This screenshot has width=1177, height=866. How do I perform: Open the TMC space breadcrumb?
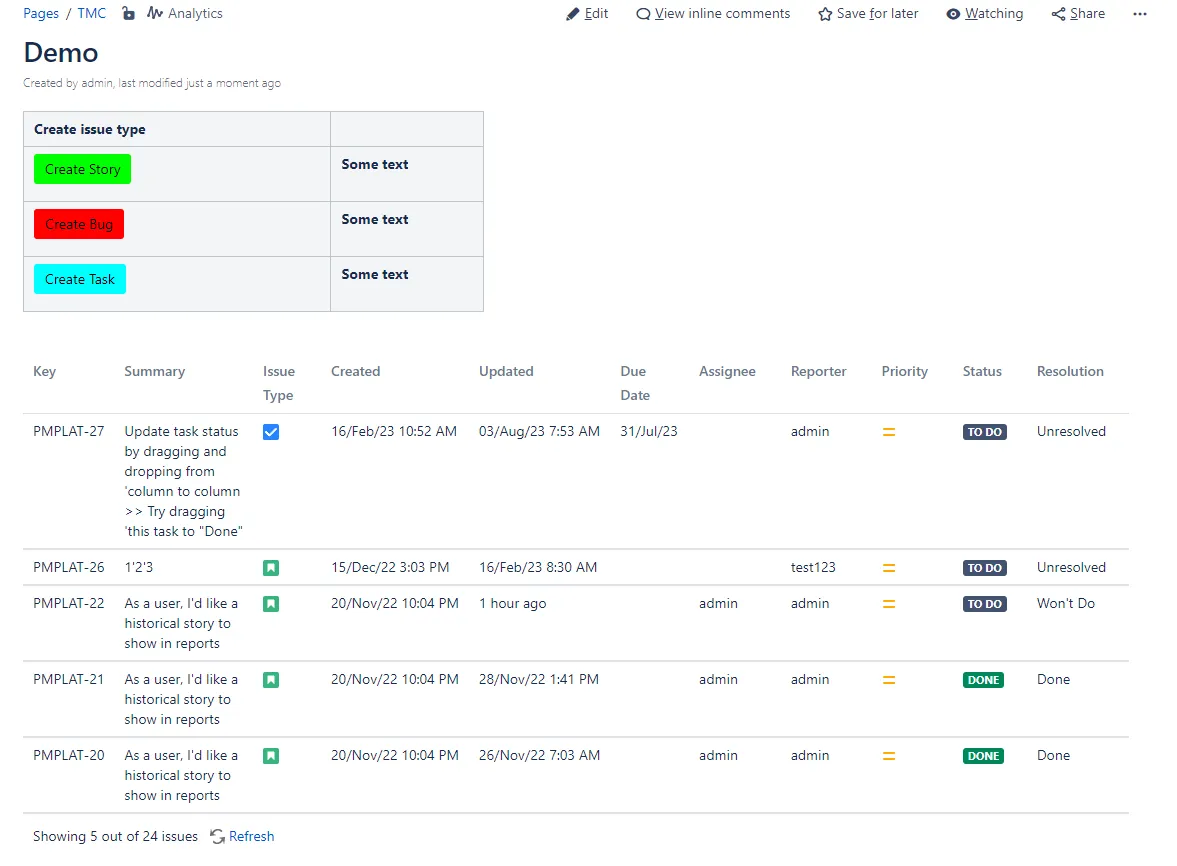92,14
